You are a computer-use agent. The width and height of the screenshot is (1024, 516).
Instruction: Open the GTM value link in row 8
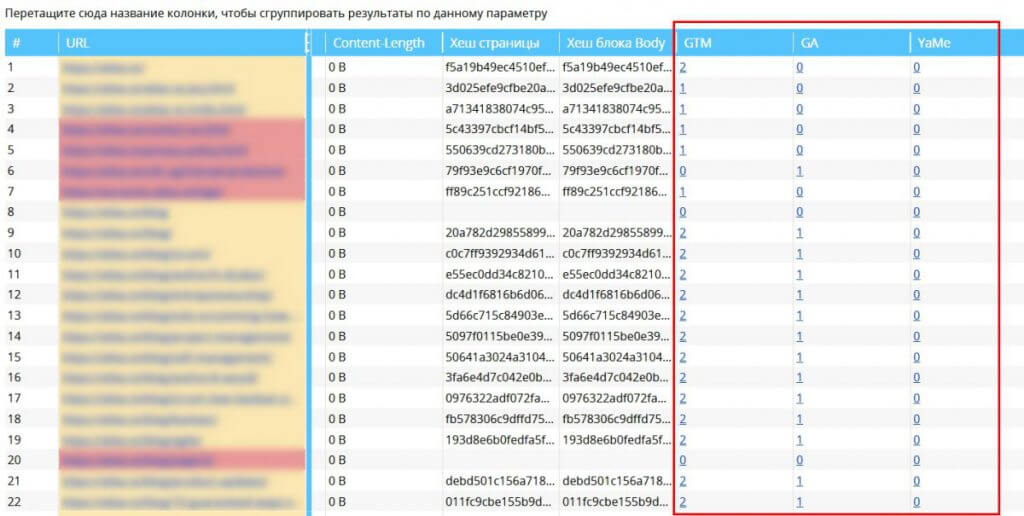point(683,212)
